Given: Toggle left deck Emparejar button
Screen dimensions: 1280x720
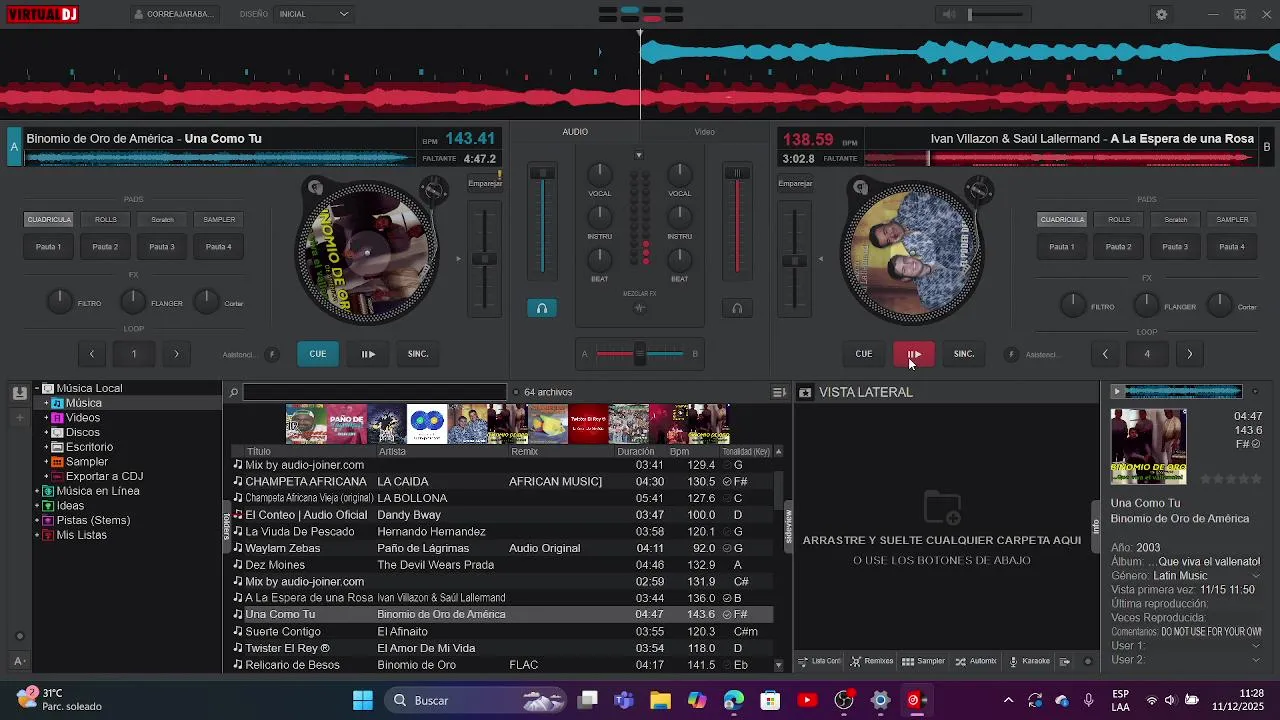Looking at the screenshot, I should pyautogui.click(x=485, y=183).
